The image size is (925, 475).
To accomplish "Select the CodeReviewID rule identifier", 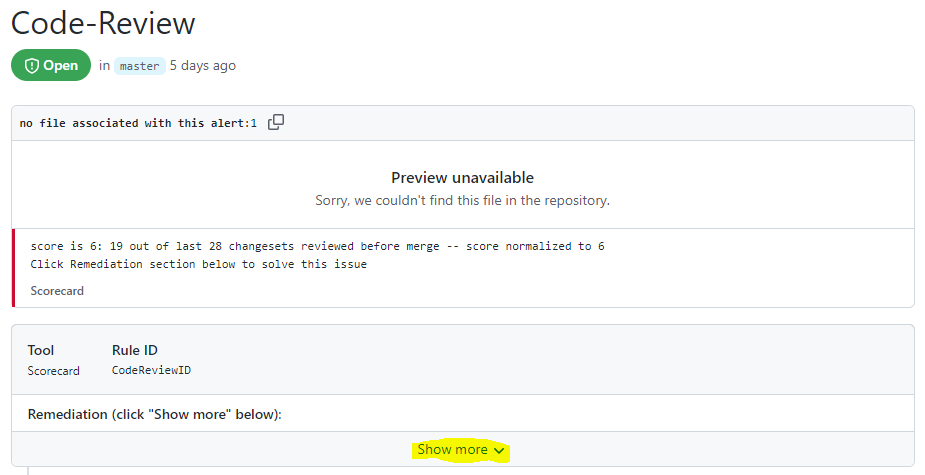I will 151,371.
